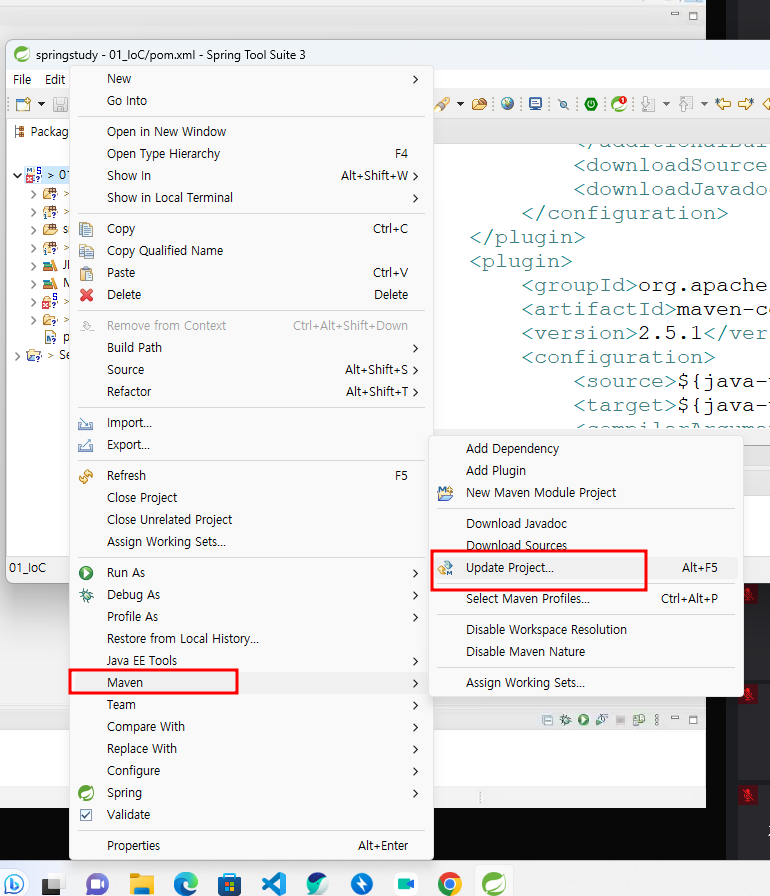Expand the Show In submenu
This screenshot has width=770, height=896.
(x=415, y=176)
